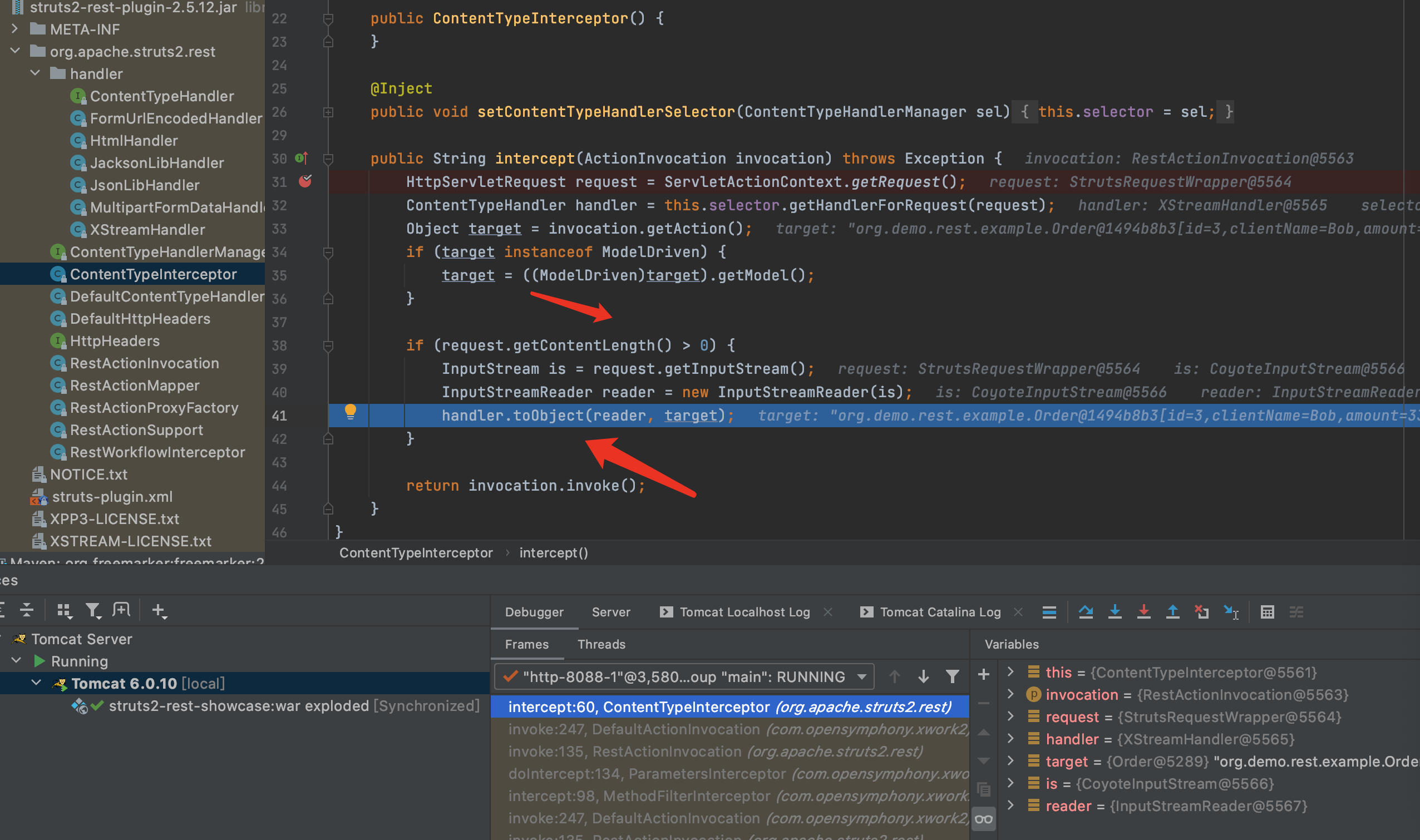Click the Step Over debugger icon
The image size is (1420, 840).
point(1086,612)
